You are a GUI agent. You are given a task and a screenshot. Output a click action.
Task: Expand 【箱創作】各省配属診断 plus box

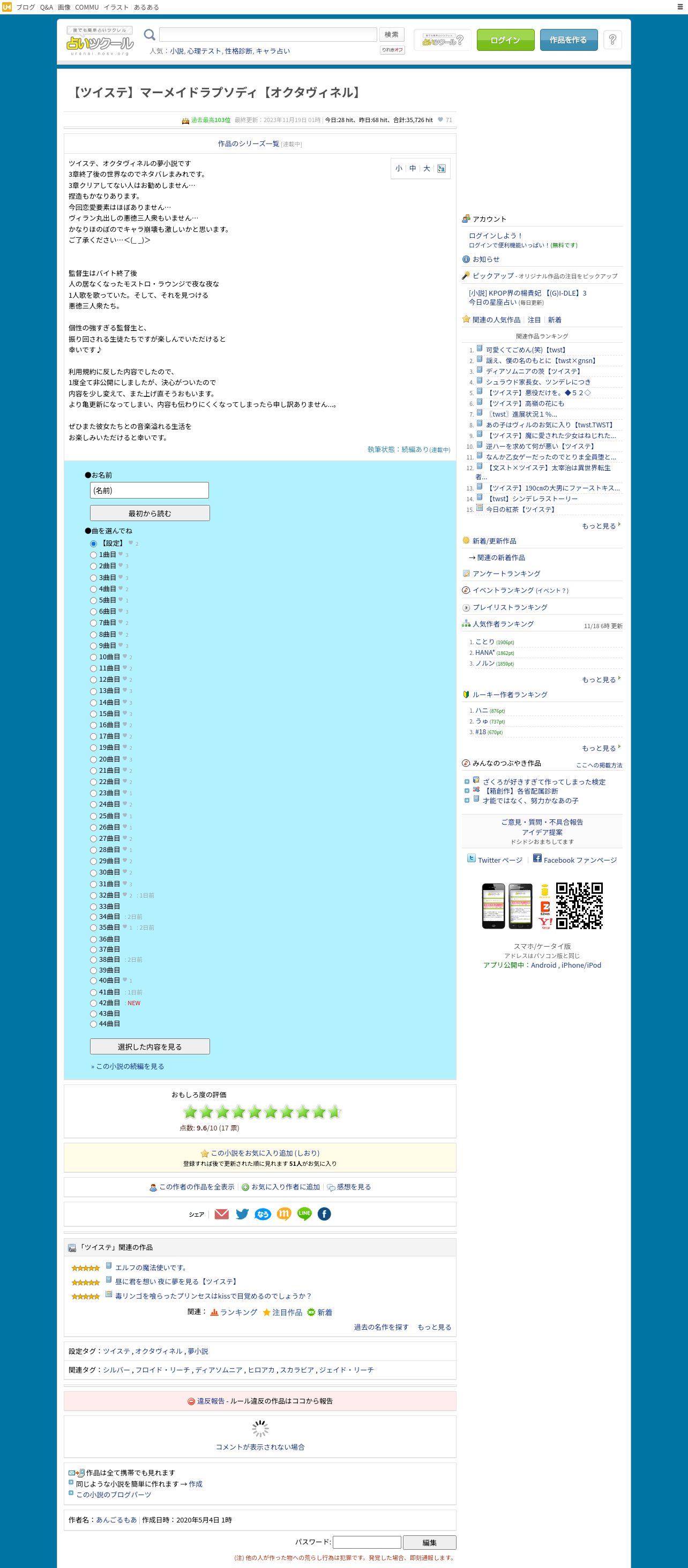click(x=466, y=791)
